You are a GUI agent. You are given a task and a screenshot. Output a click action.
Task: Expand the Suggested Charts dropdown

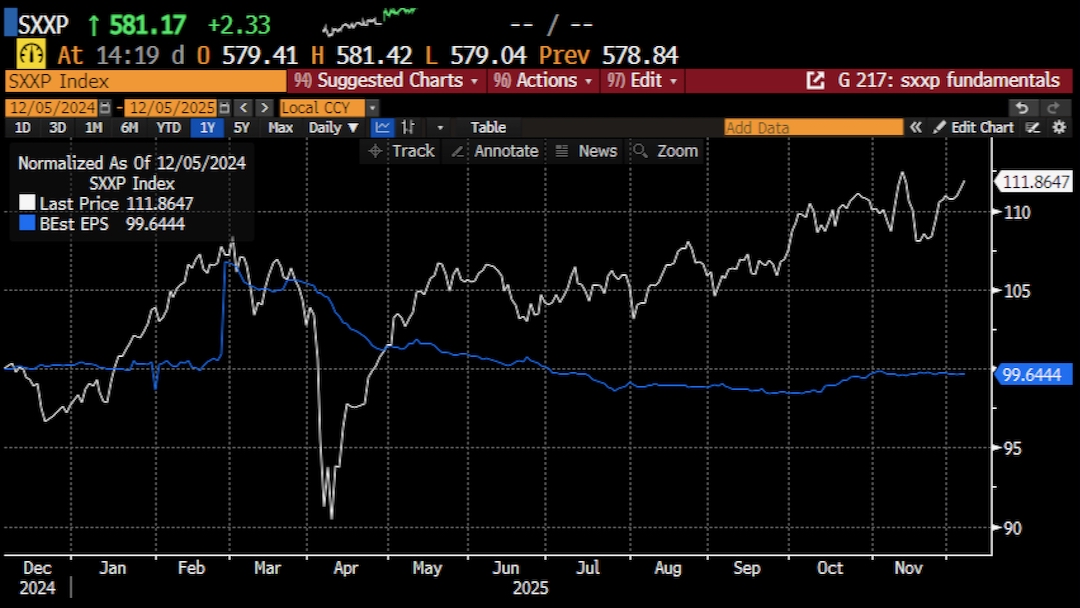tap(390, 81)
